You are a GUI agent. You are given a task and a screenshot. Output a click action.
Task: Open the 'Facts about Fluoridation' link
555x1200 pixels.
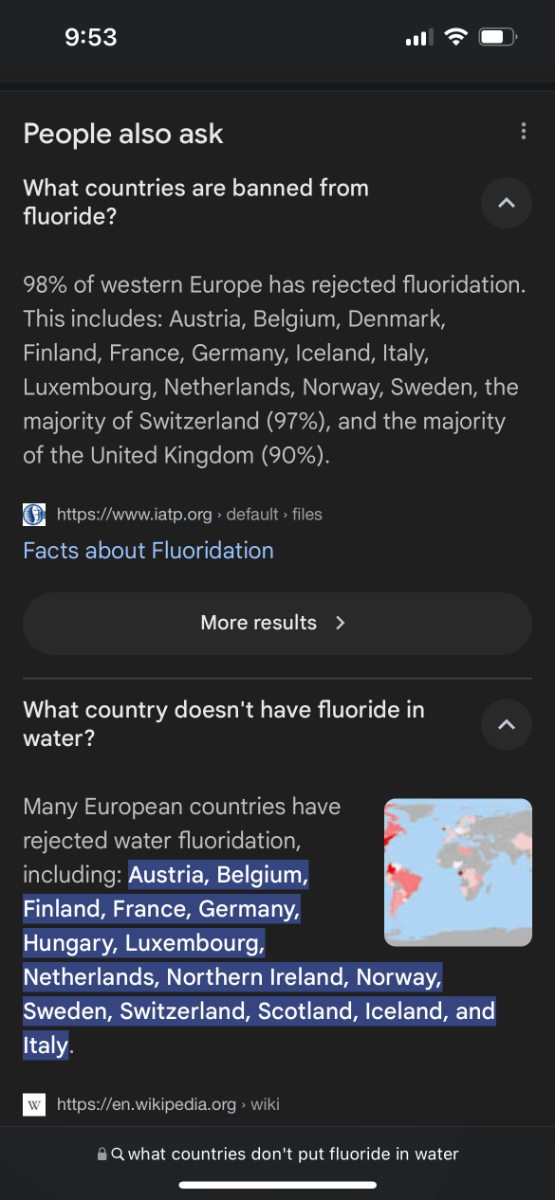click(148, 550)
